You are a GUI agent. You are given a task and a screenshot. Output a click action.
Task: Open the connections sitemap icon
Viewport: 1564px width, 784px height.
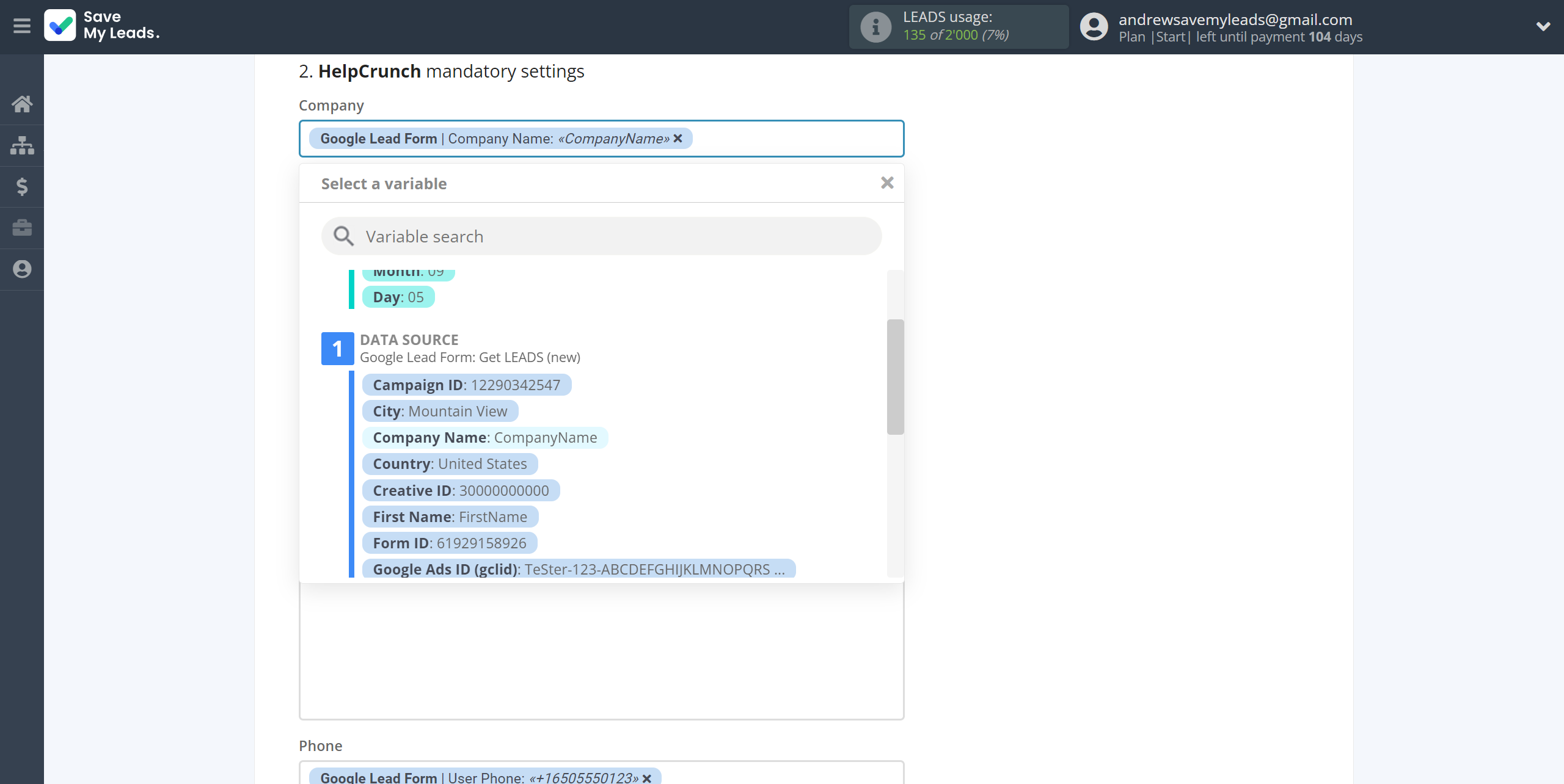click(x=22, y=145)
